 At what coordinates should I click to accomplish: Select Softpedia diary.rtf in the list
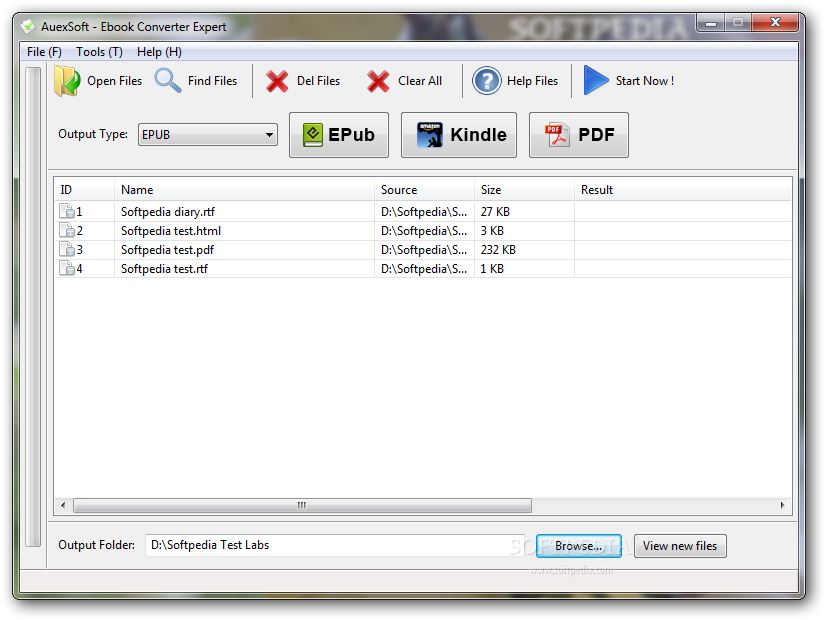168,212
